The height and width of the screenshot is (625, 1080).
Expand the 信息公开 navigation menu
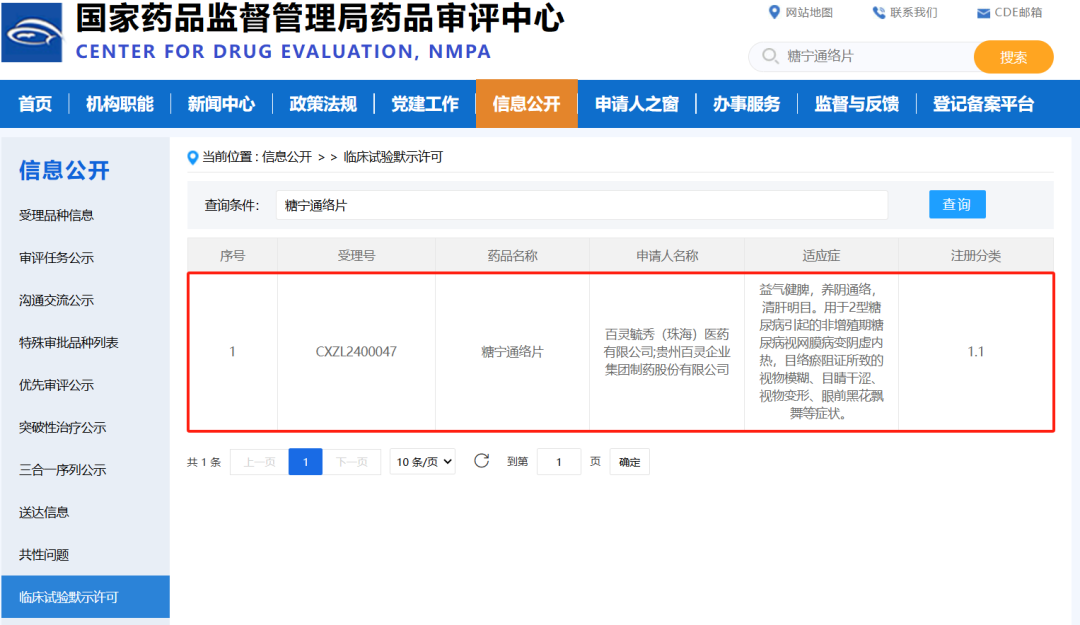pos(527,104)
